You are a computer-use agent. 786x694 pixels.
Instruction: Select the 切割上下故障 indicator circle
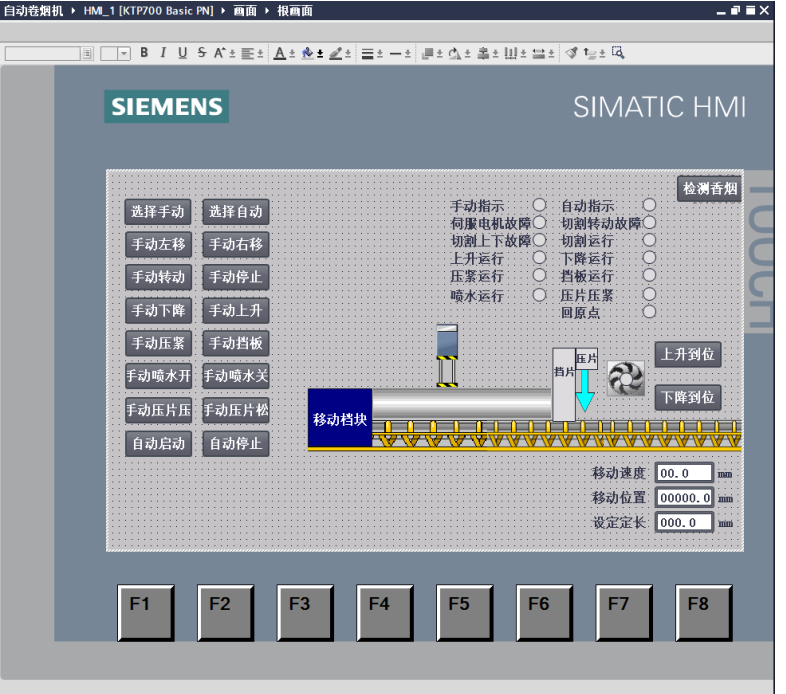tap(539, 240)
